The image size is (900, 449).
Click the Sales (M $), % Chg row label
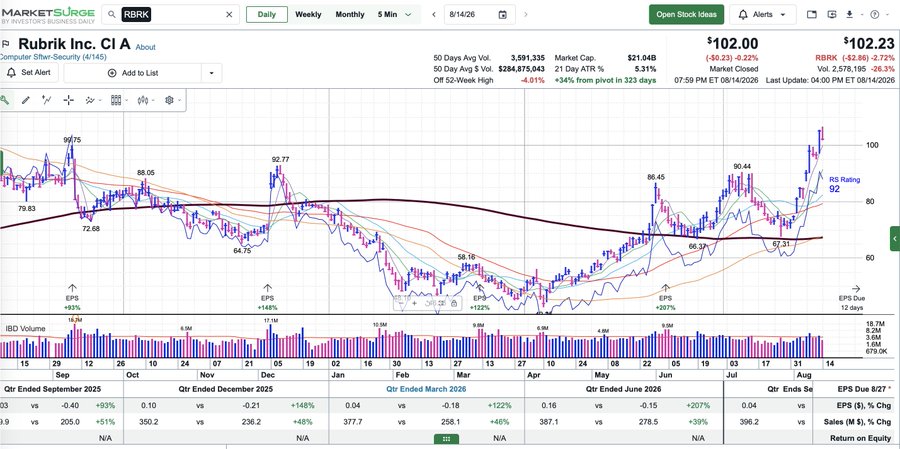860,421
